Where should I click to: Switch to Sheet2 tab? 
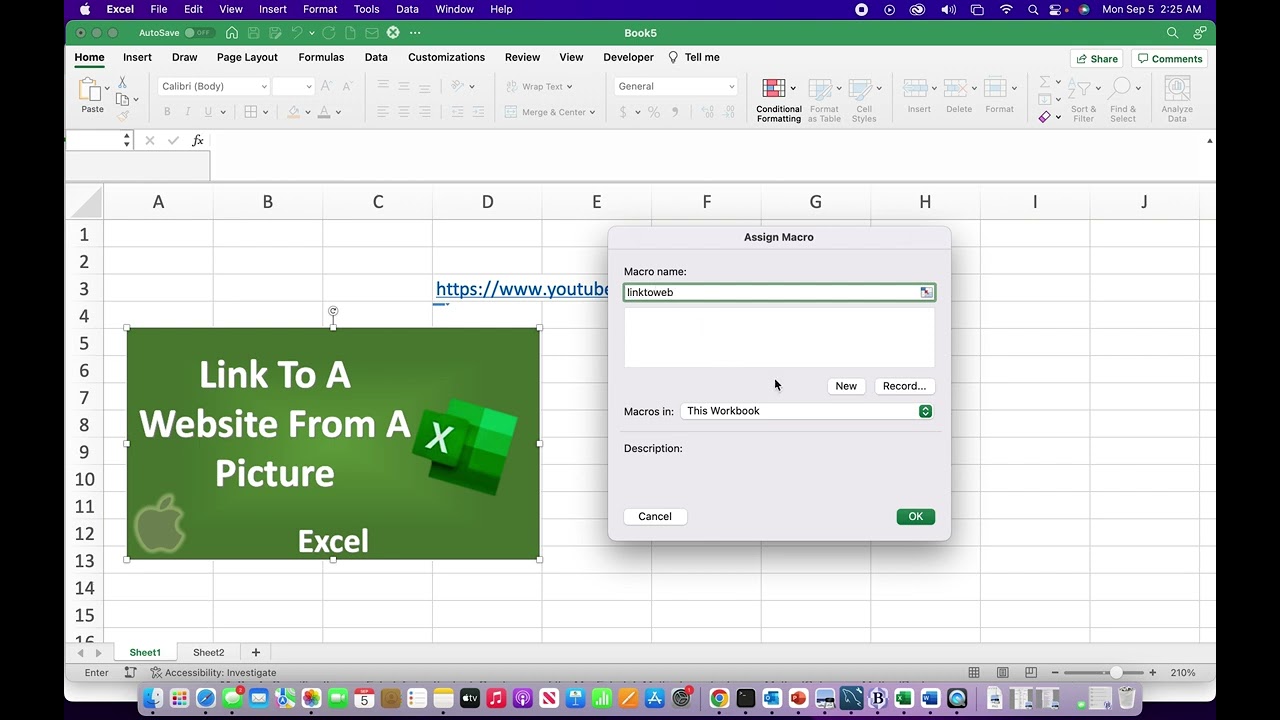tap(209, 653)
